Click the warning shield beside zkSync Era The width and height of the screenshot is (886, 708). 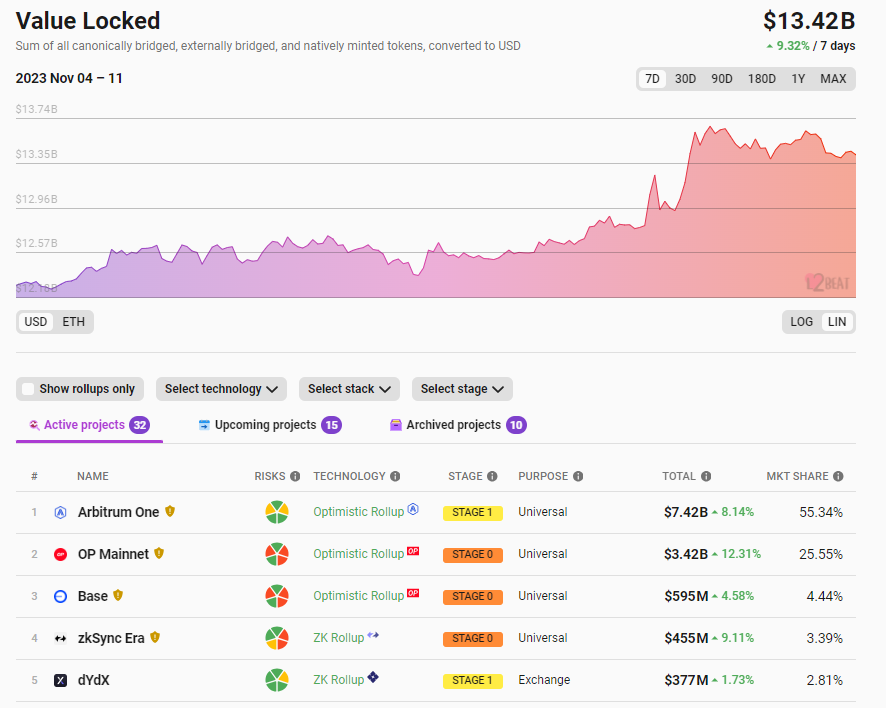tap(154, 637)
